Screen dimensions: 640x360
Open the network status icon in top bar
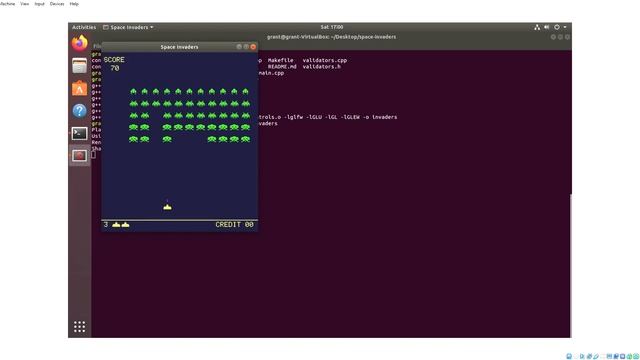coord(537,27)
